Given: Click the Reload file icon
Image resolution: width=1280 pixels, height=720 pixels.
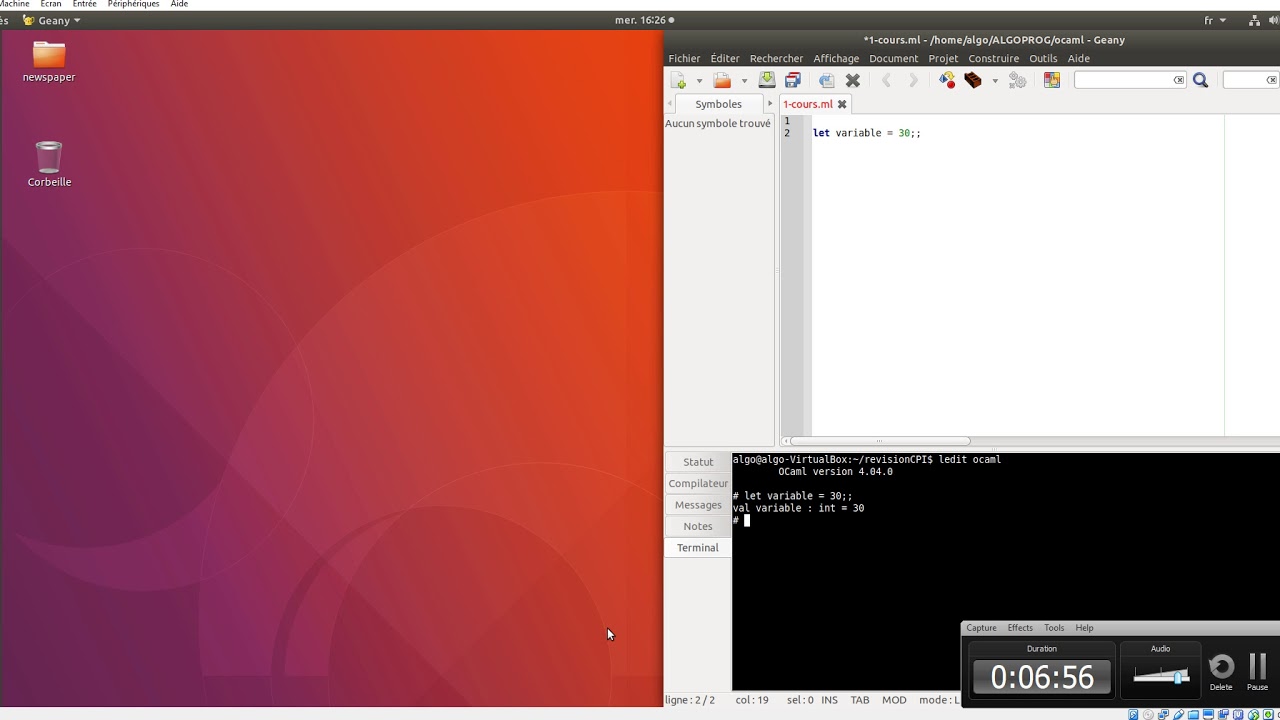Looking at the screenshot, I should [826, 81].
